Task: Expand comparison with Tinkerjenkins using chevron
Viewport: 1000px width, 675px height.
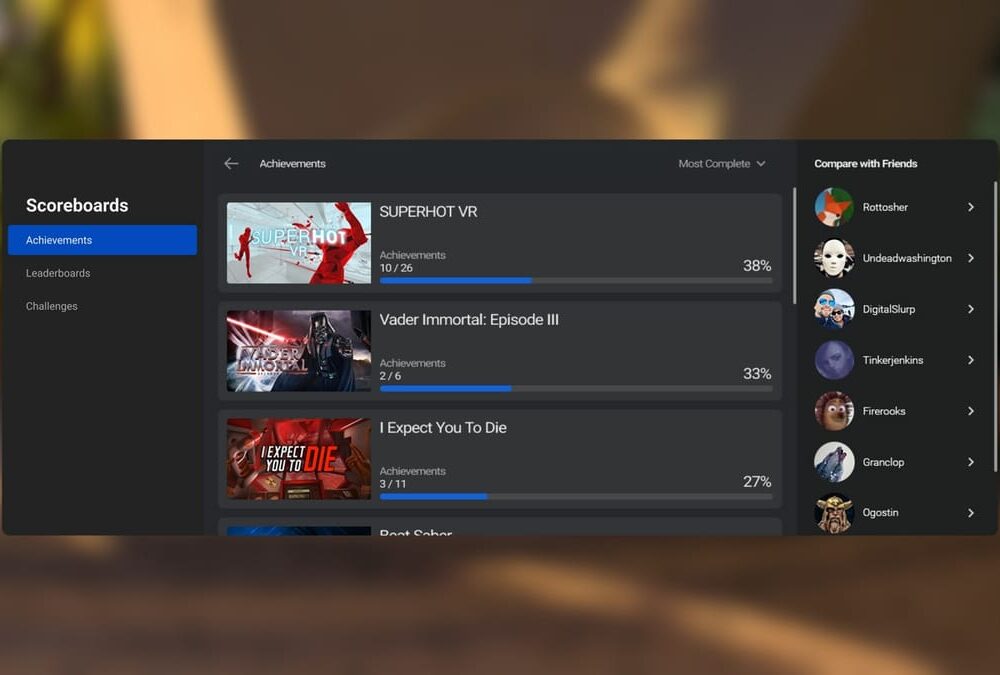Action: [x=971, y=360]
